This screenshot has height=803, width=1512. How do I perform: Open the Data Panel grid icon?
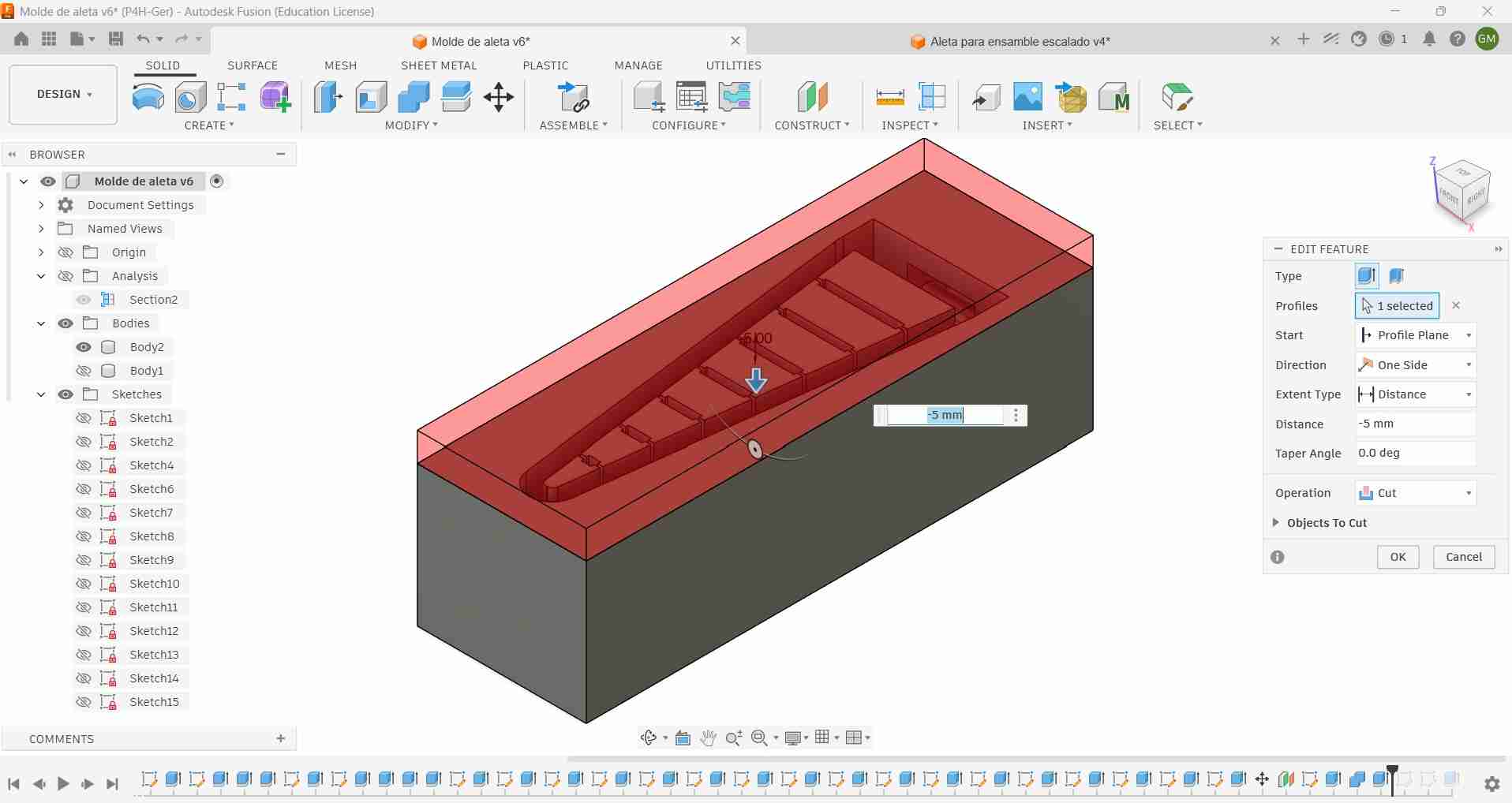[x=49, y=39]
